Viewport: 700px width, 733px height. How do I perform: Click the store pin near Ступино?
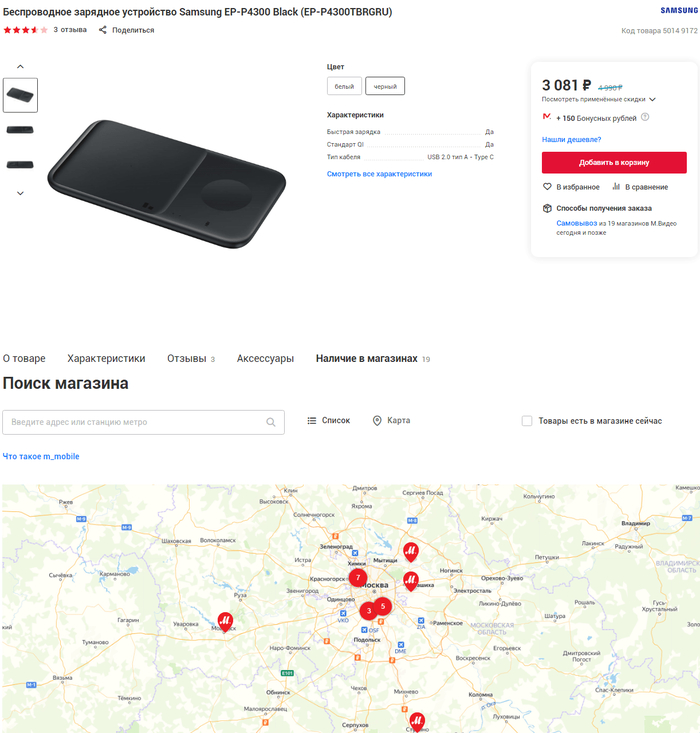[417, 722]
